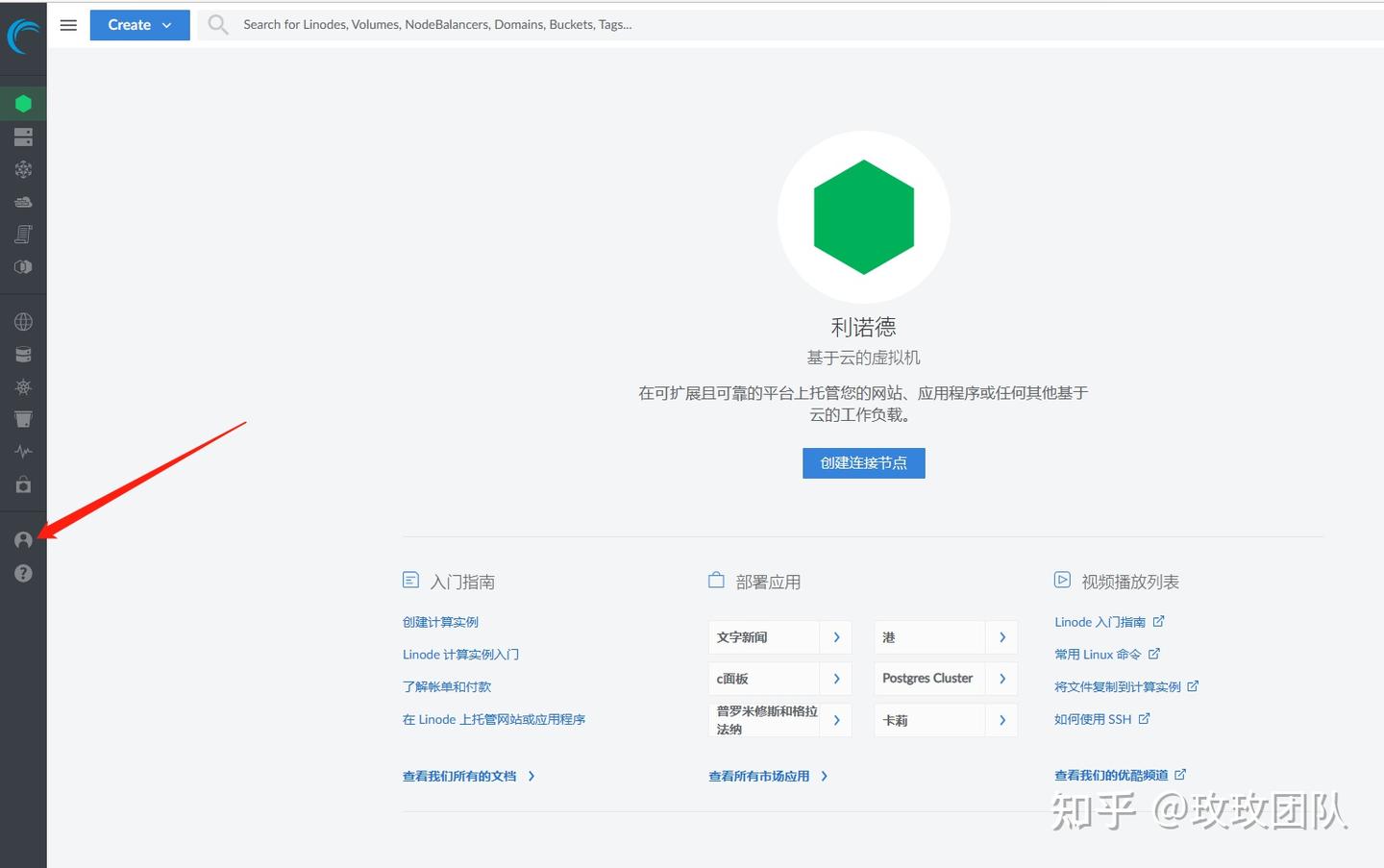Open Kubernetes via the helm wheel icon
This screenshot has height=868, width=1384.
coord(23,386)
